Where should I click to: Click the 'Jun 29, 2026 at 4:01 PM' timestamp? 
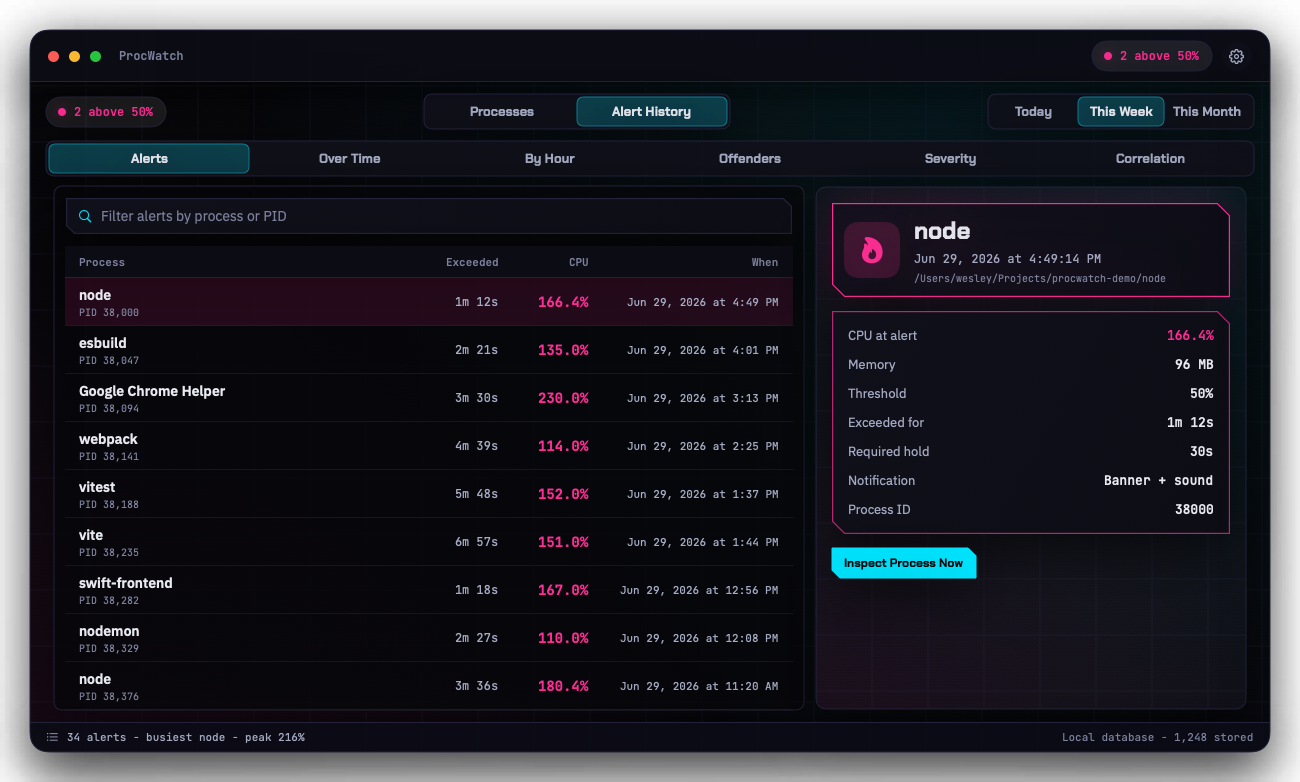click(x=702, y=350)
